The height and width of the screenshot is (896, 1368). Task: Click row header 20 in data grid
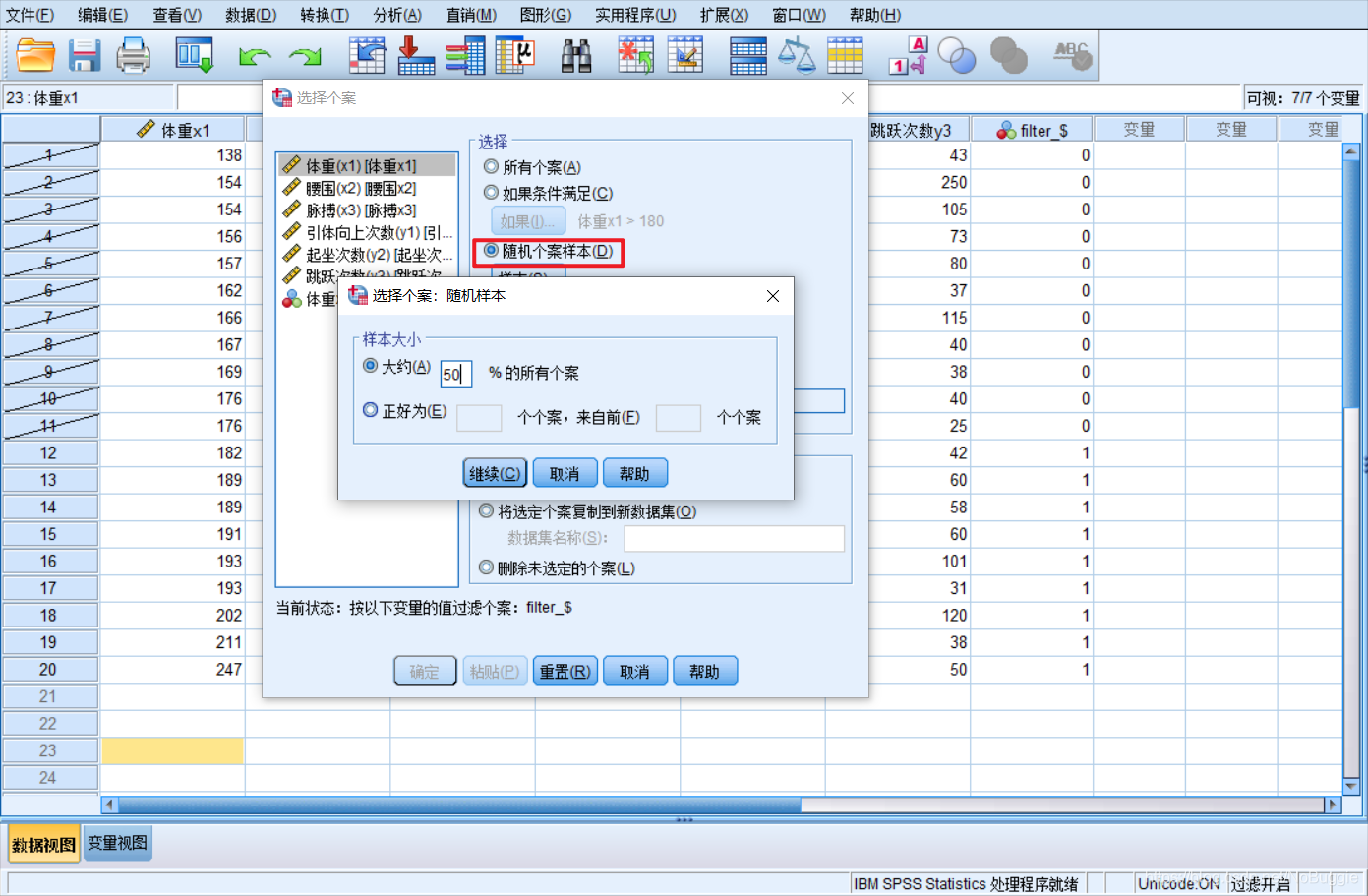(x=49, y=669)
